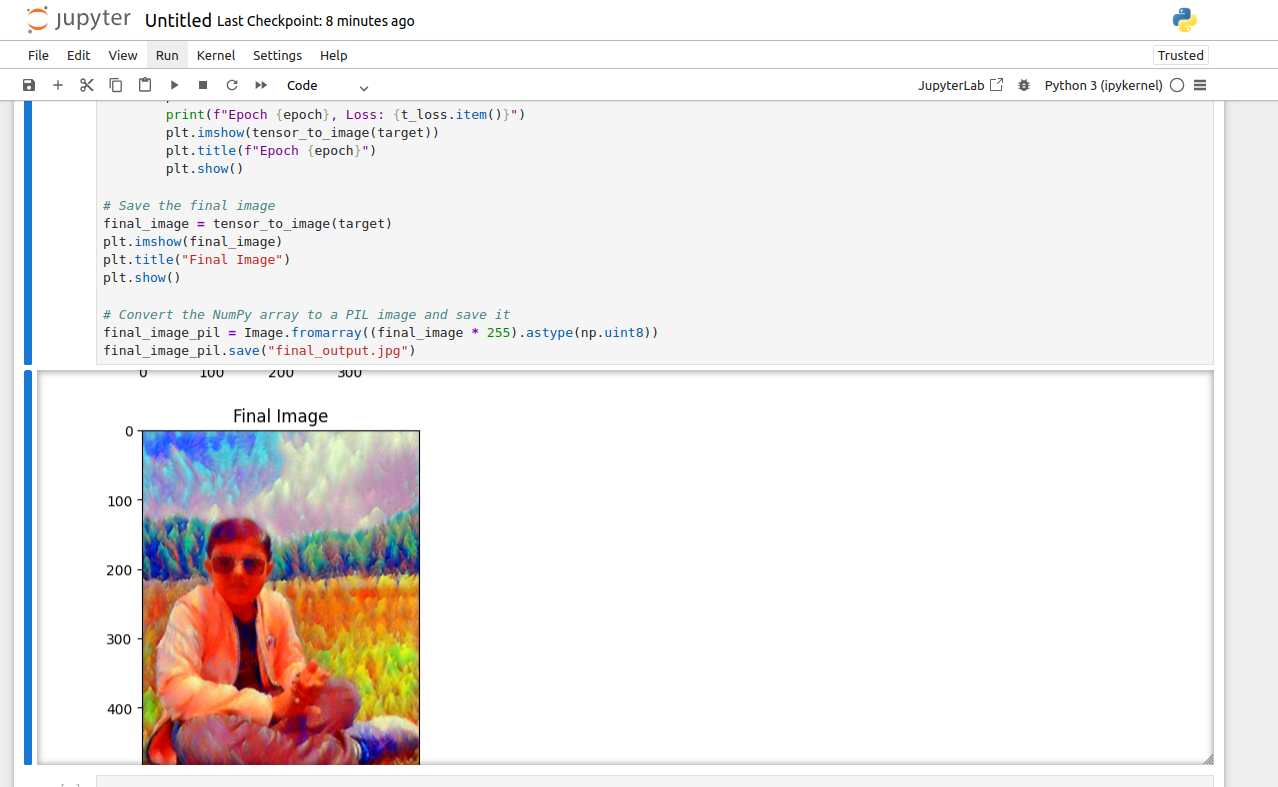The image size is (1278, 787).
Task: Click the empty cell below the output
Action: pyautogui.click(x=655, y=781)
